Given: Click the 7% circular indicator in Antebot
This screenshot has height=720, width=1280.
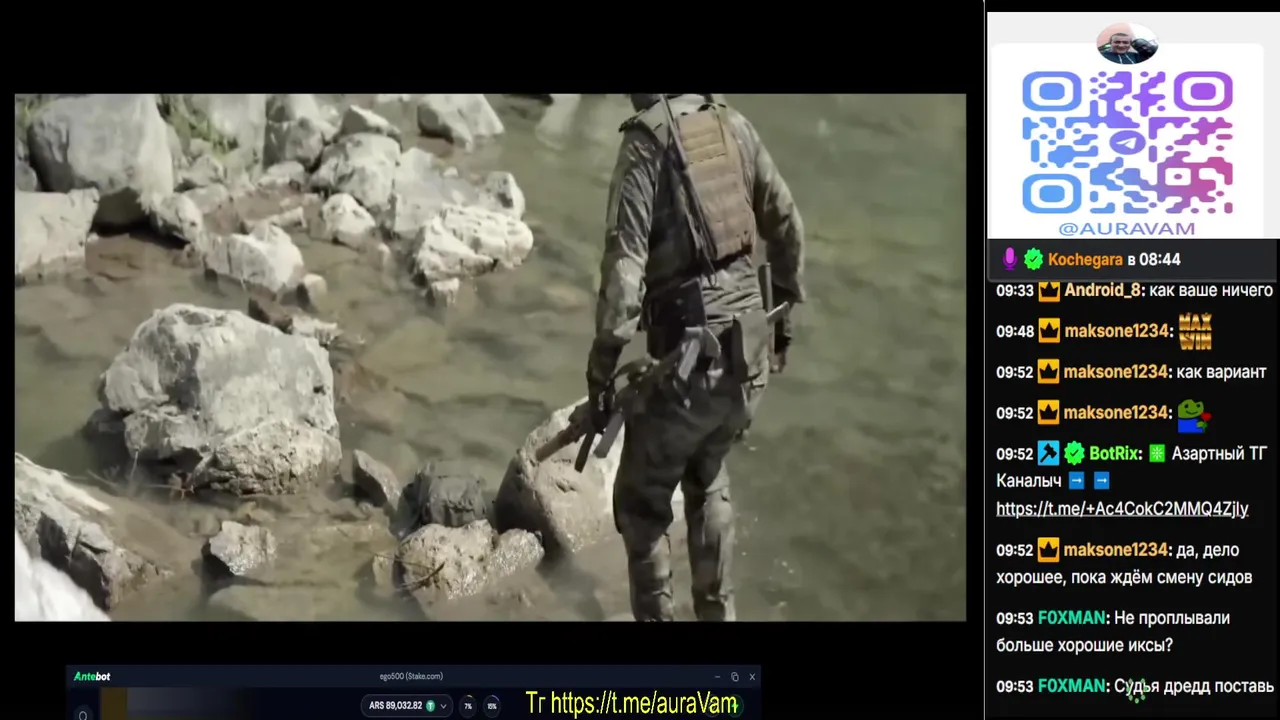Looking at the screenshot, I should pos(467,706).
